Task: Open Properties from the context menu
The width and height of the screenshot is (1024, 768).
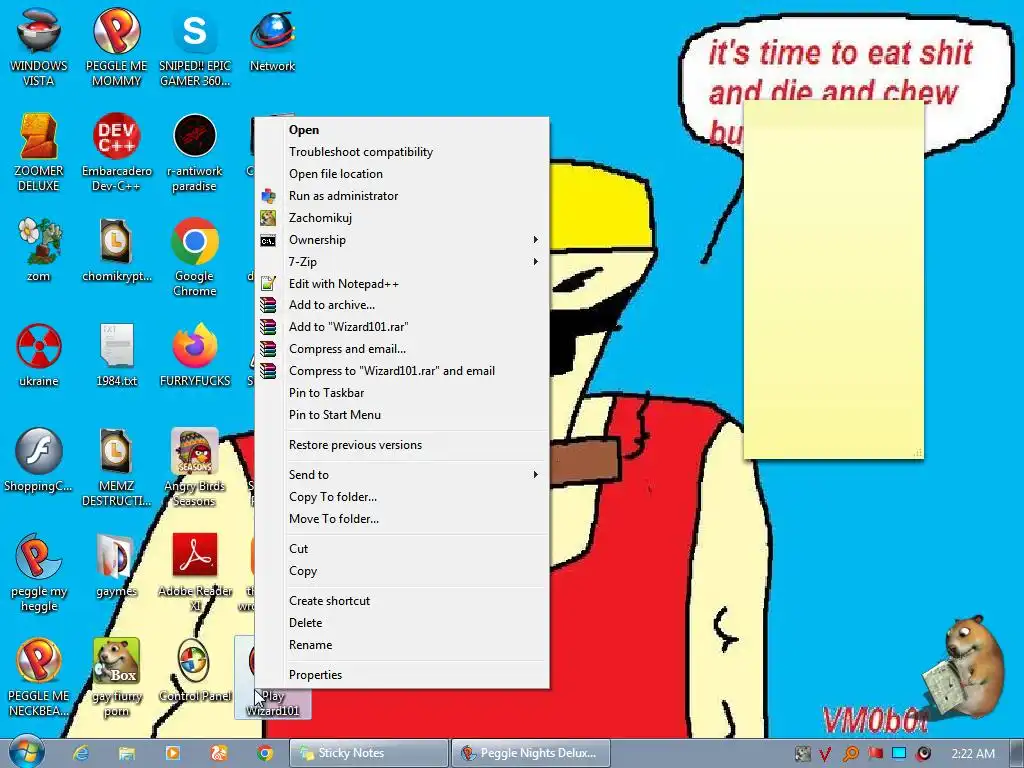Action: (x=402, y=675)
